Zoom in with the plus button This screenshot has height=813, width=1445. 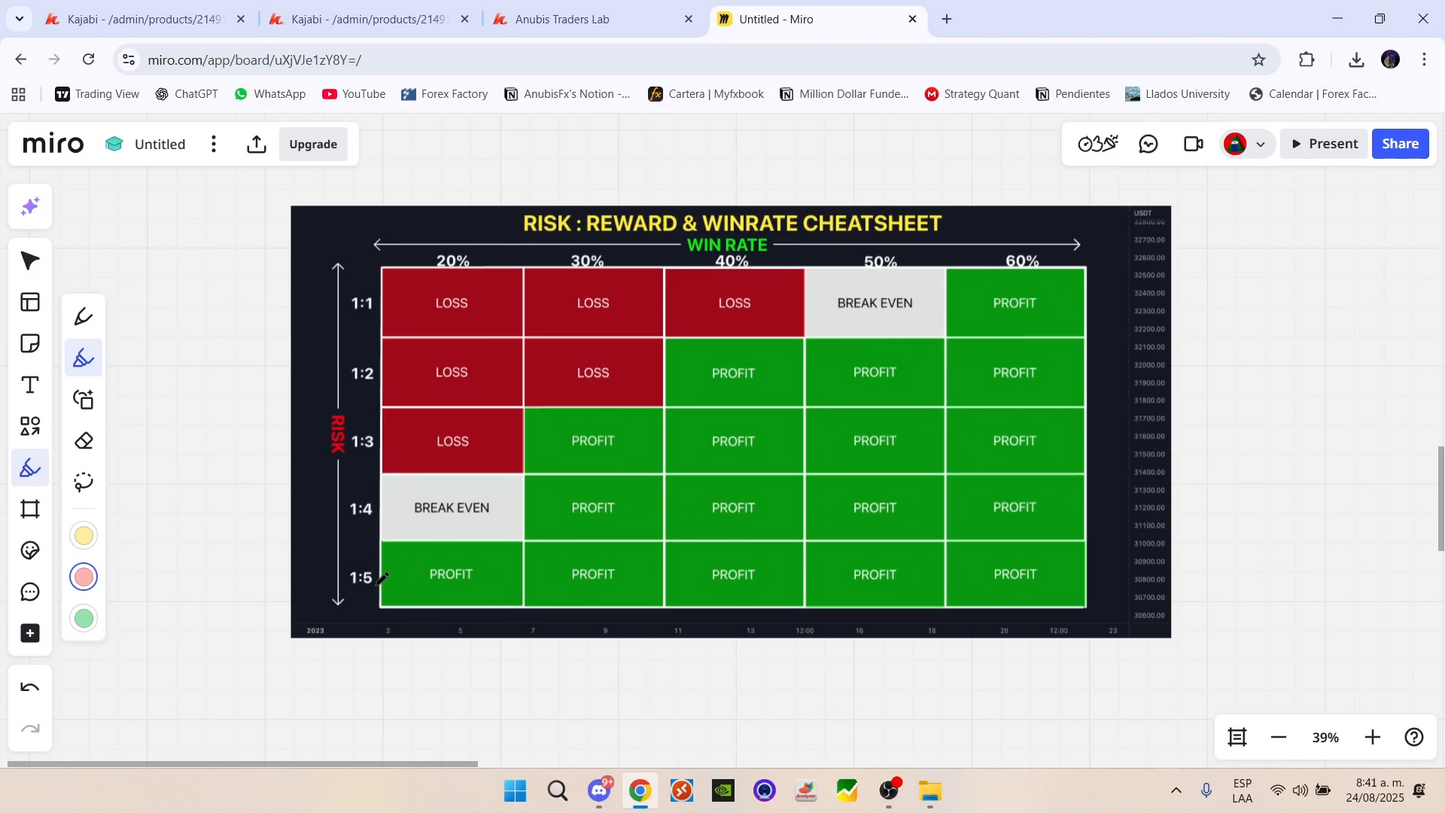[x=1372, y=737]
